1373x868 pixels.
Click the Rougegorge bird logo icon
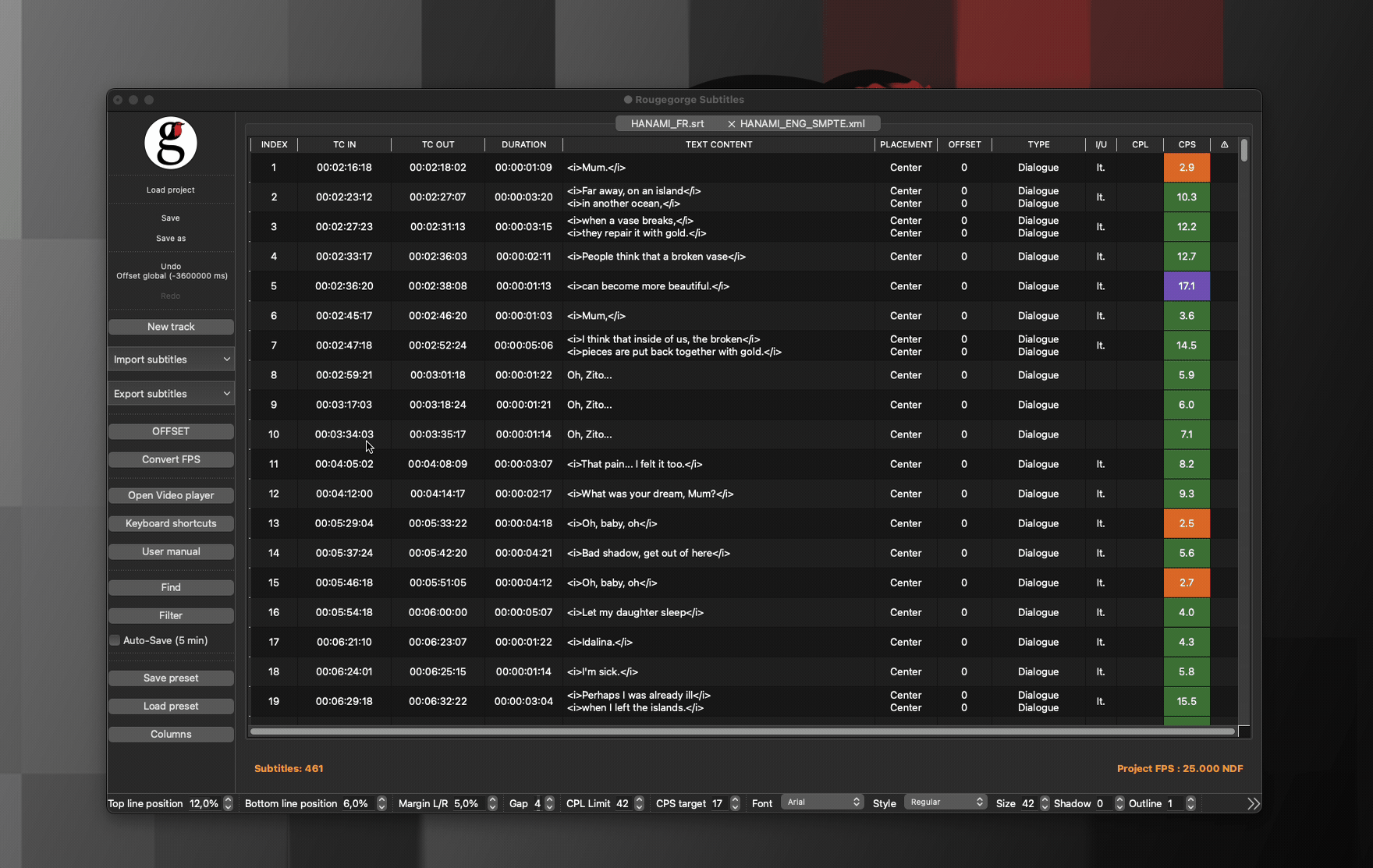click(171, 143)
